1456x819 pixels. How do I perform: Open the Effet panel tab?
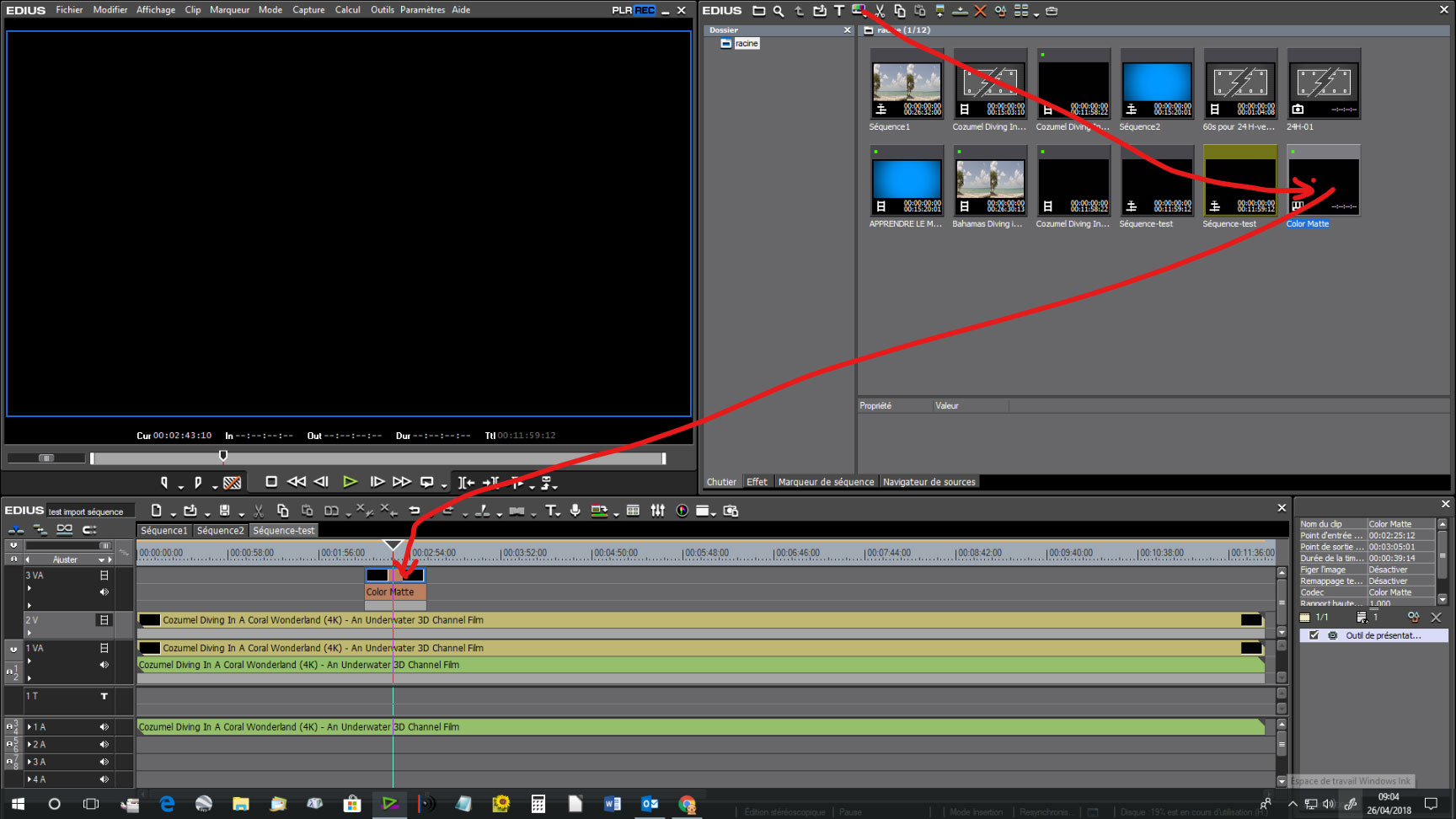click(x=757, y=482)
